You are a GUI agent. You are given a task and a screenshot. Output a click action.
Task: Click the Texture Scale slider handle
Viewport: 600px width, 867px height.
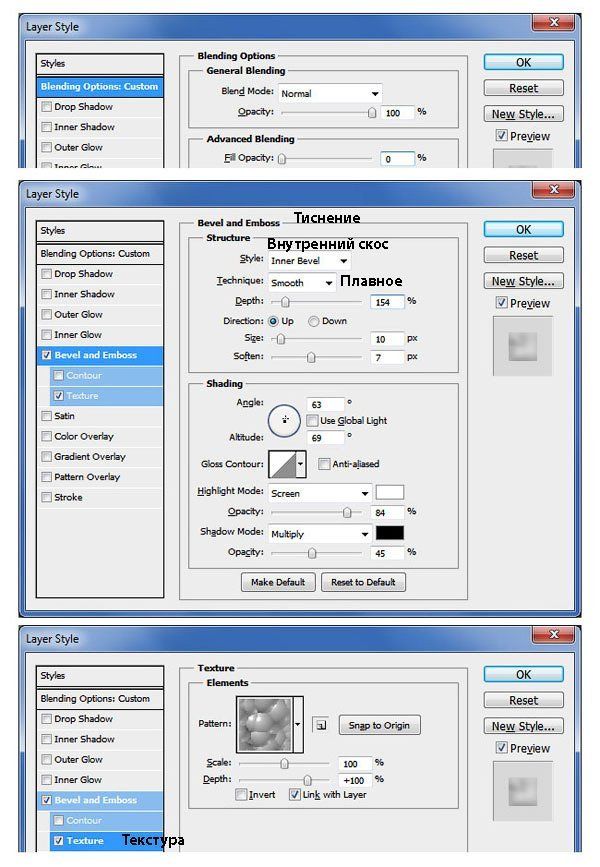[284, 764]
